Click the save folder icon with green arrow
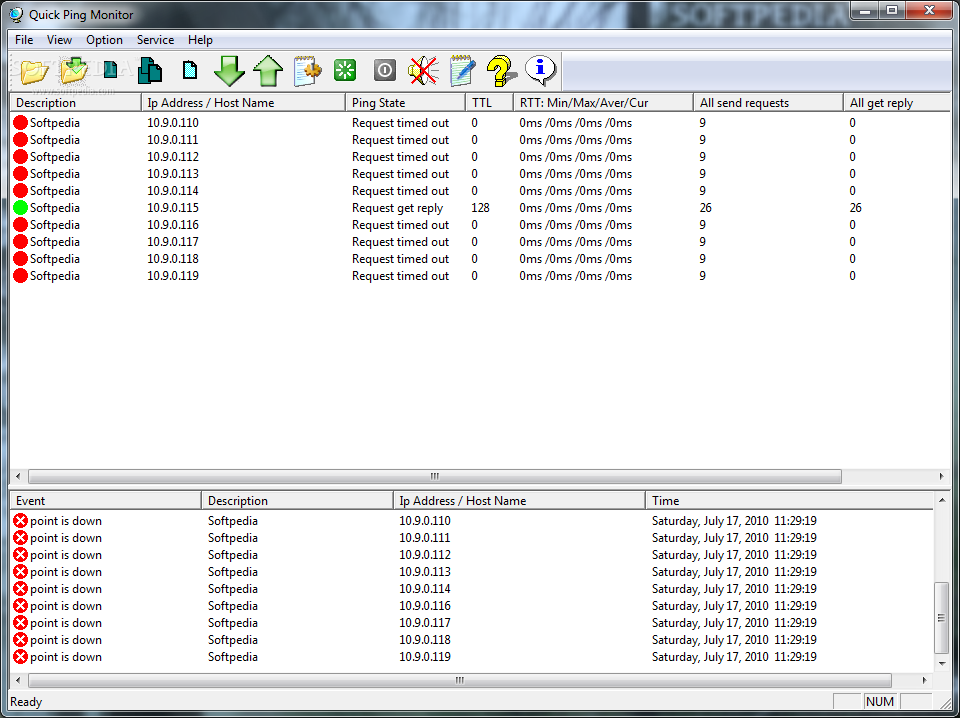Viewport: 960px width, 718px height. (74, 70)
